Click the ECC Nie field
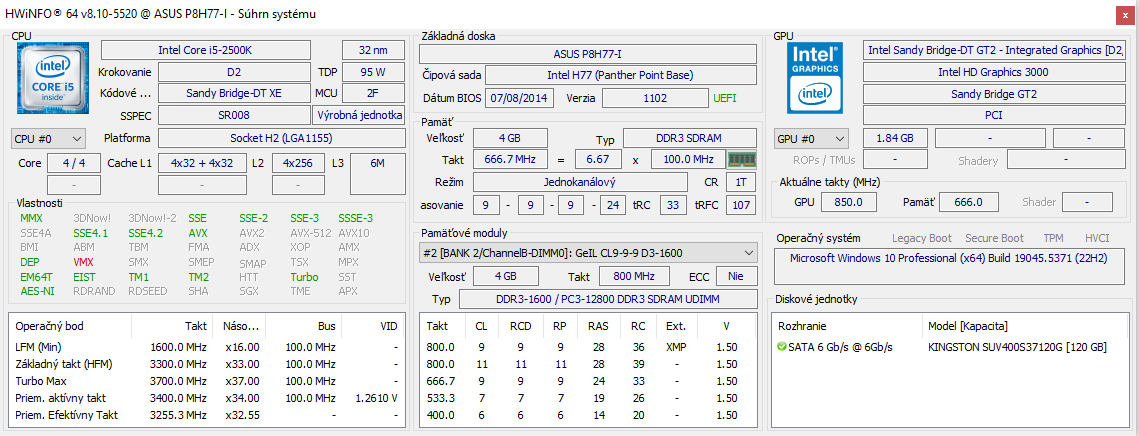This screenshot has height=436, width=1139. pyautogui.click(x=737, y=276)
